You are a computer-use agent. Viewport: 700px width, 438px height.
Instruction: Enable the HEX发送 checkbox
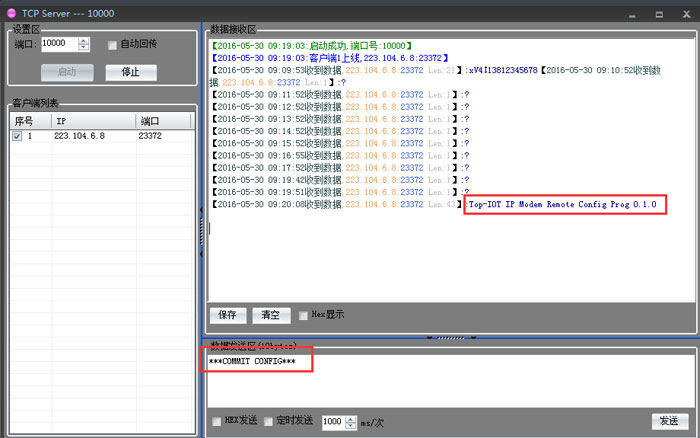tap(217, 421)
